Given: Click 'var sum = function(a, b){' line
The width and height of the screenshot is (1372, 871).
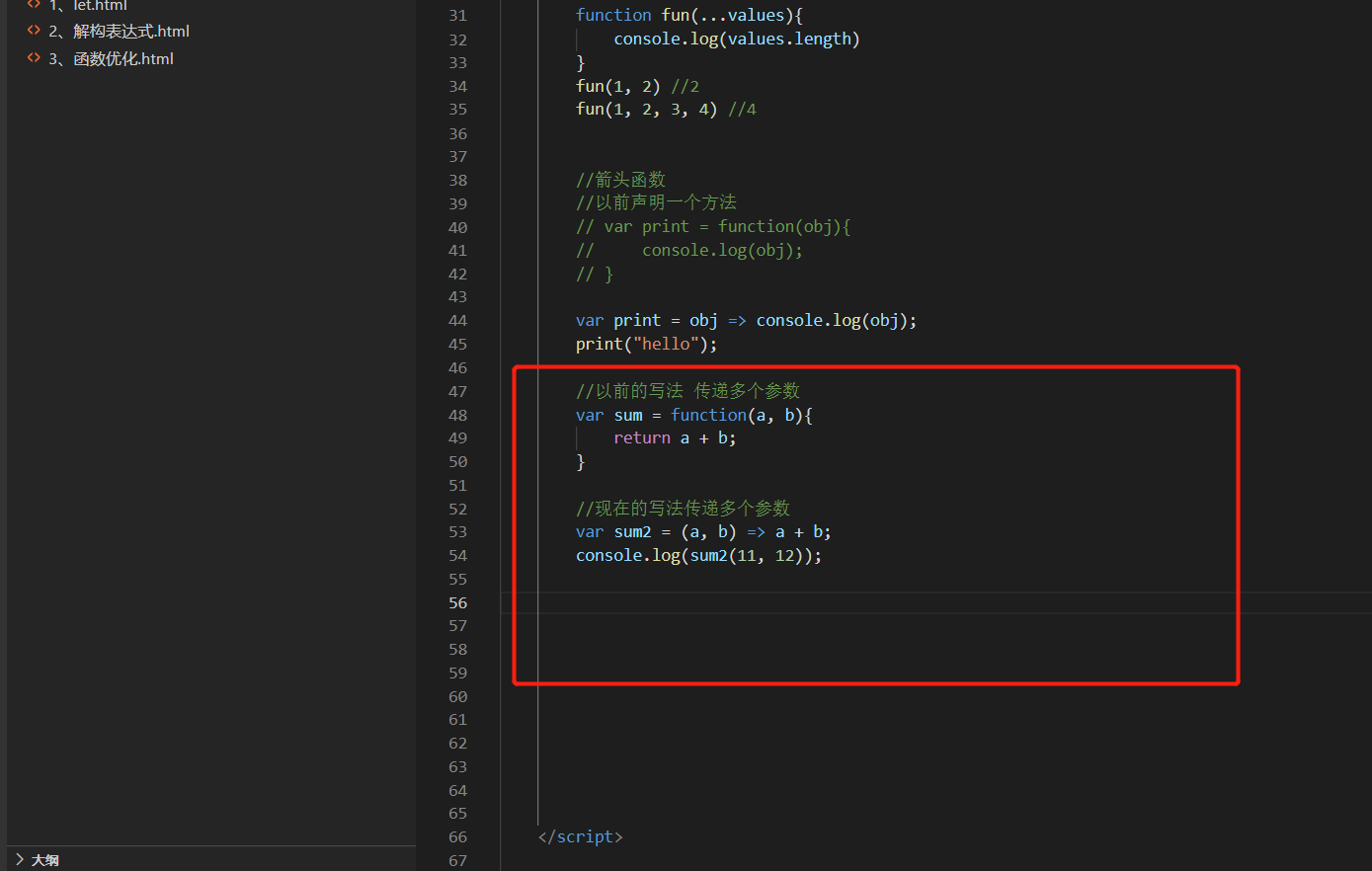Looking at the screenshot, I should point(694,415).
